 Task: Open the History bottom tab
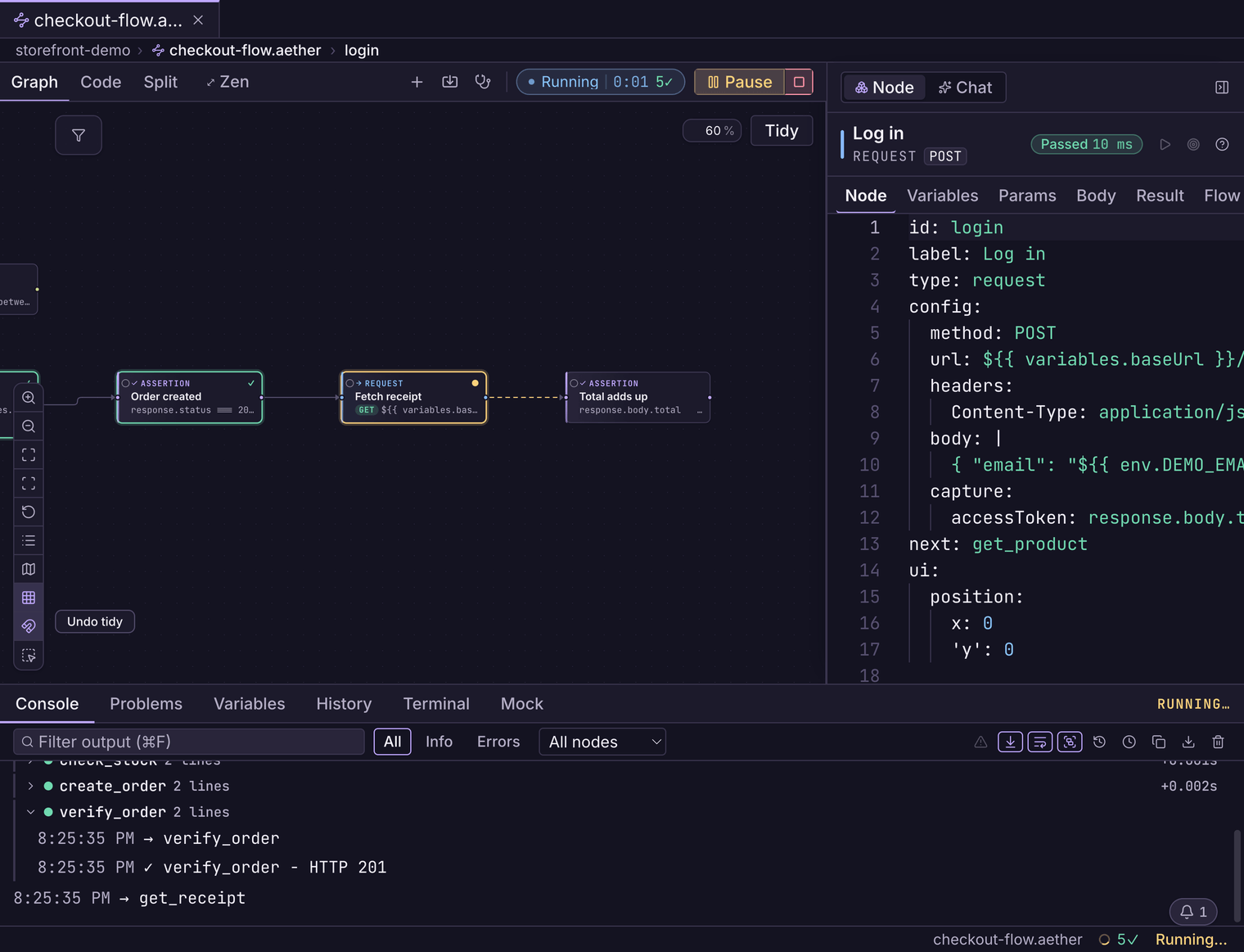click(344, 704)
